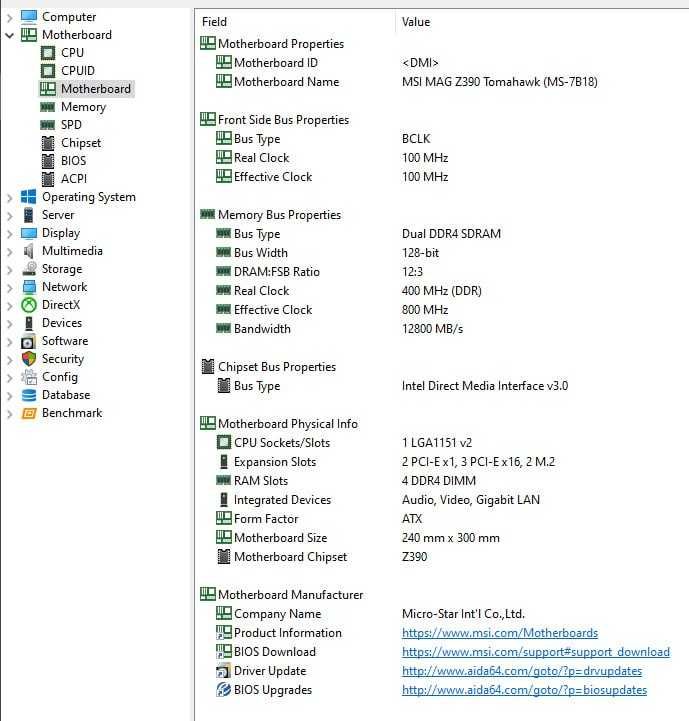Select the Memory tree item

pyautogui.click(x=83, y=107)
